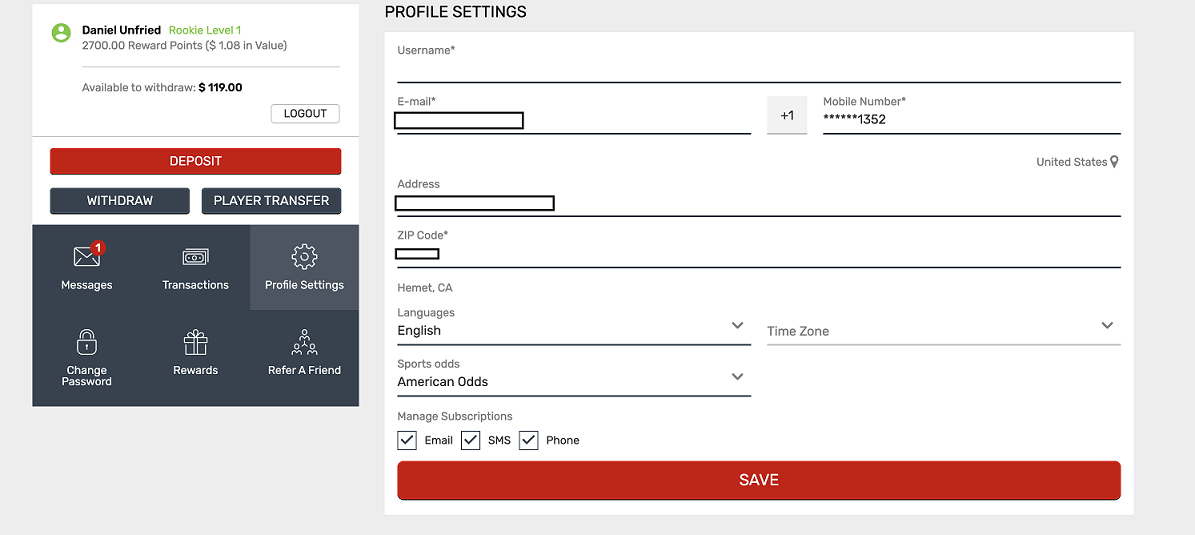
Task: Click the red DEPOSIT button
Action: 195,162
